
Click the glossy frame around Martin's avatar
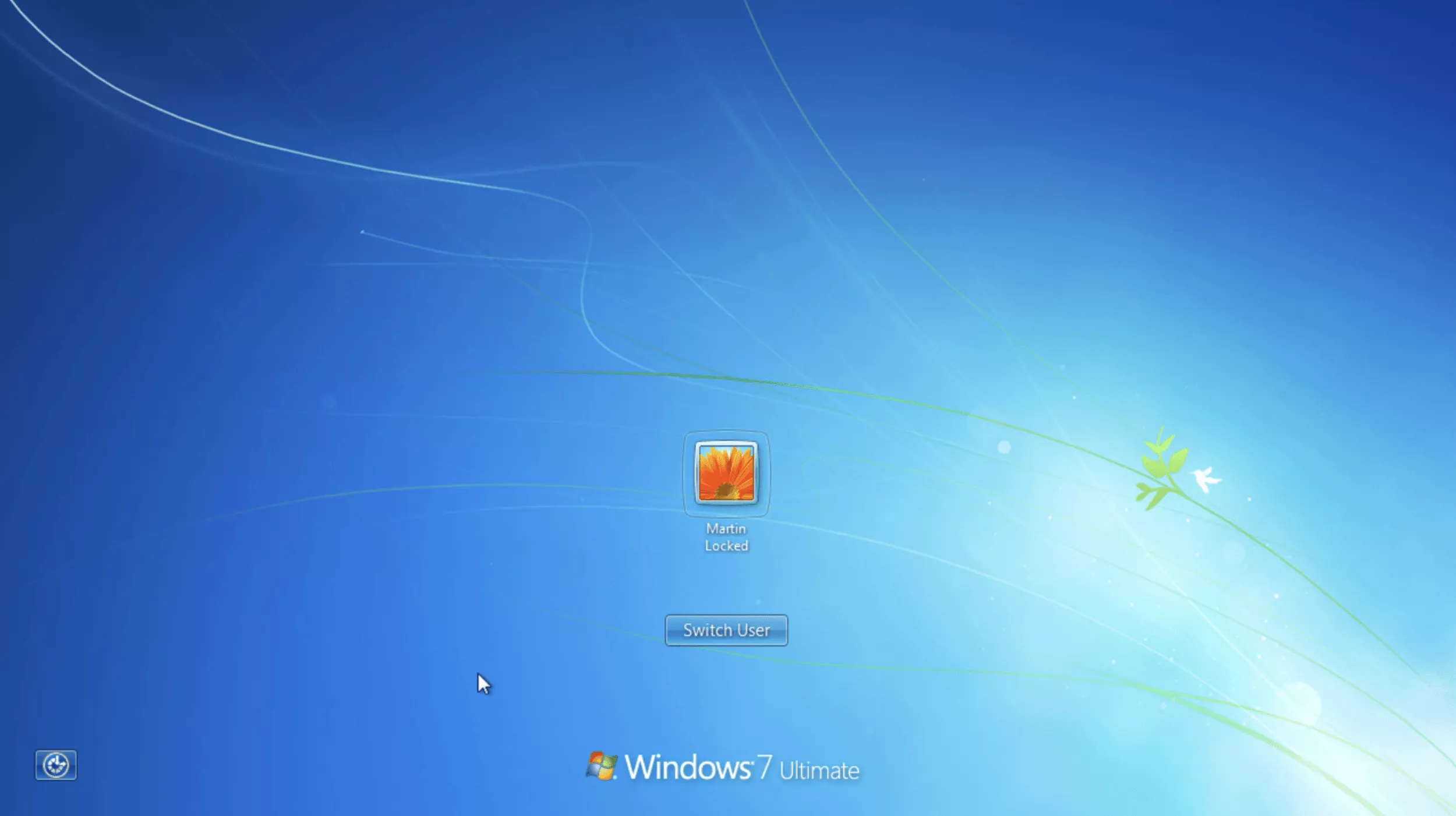tap(726, 444)
